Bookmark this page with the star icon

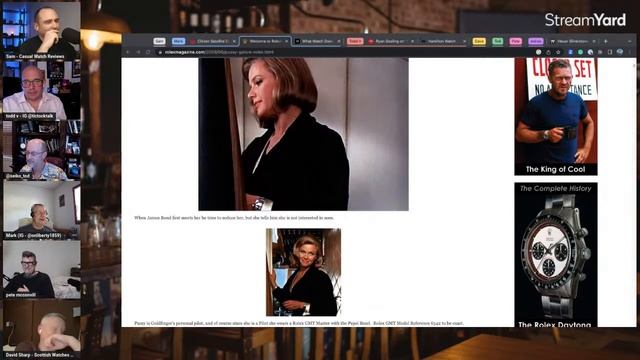click(558, 52)
